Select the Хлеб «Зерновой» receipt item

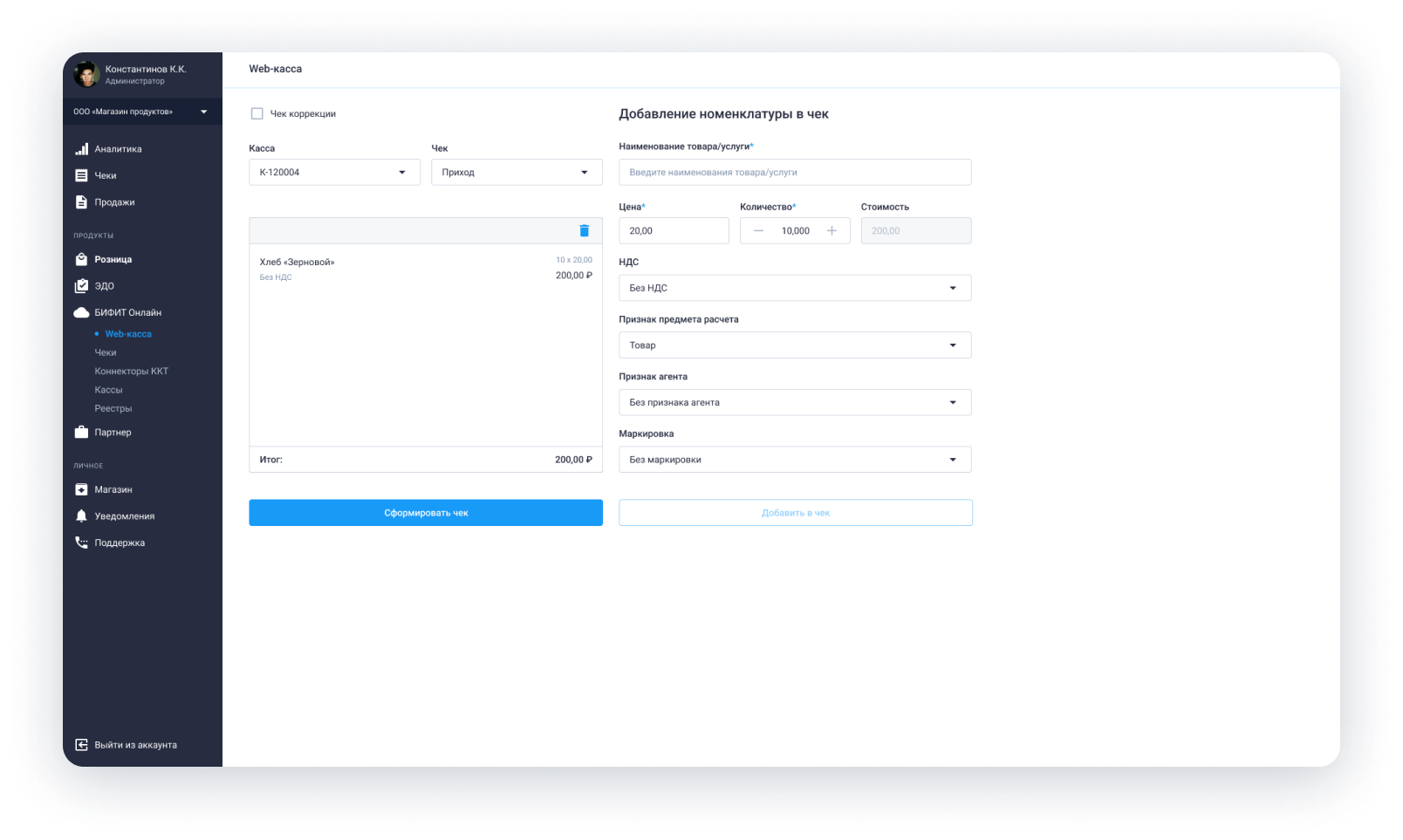(x=426, y=269)
